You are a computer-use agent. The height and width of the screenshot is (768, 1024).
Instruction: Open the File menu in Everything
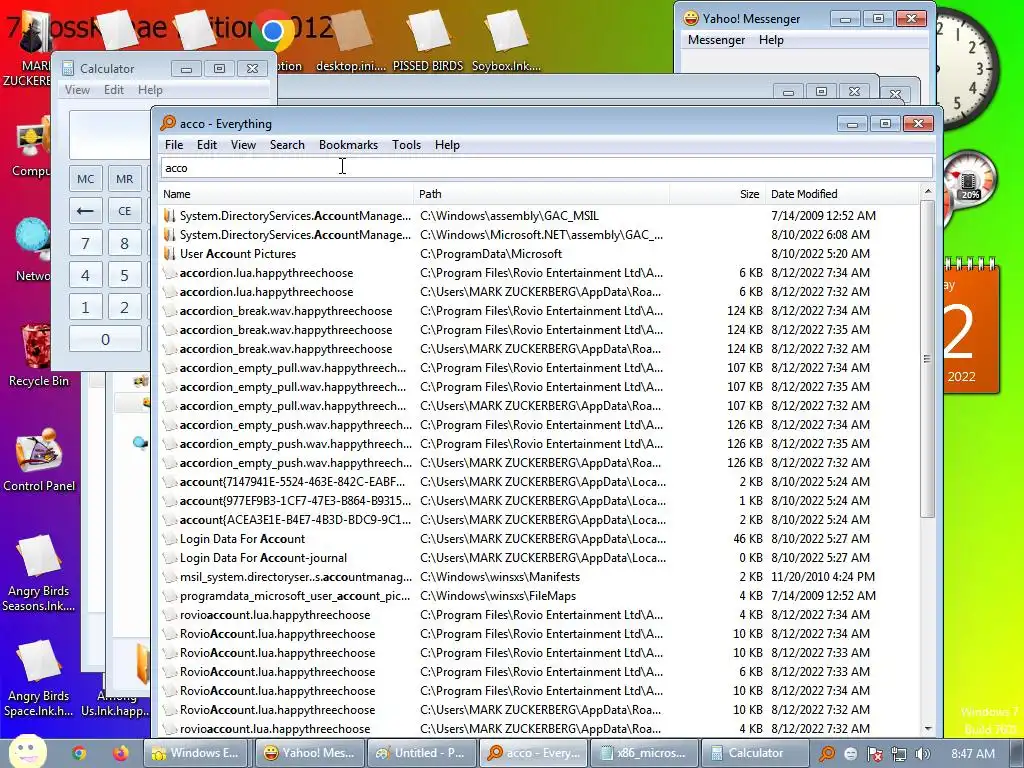[174, 145]
